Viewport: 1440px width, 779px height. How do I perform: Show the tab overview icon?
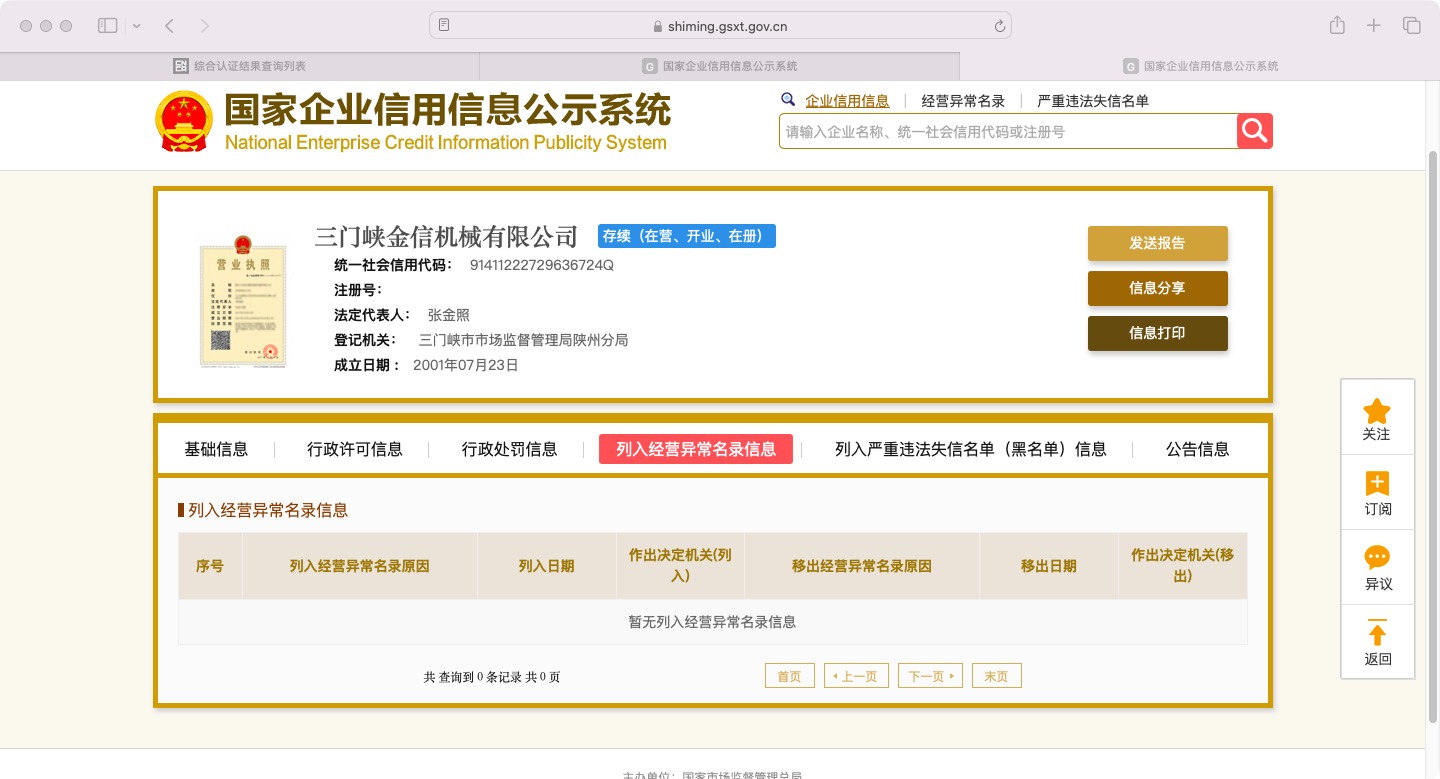[x=1412, y=26]
